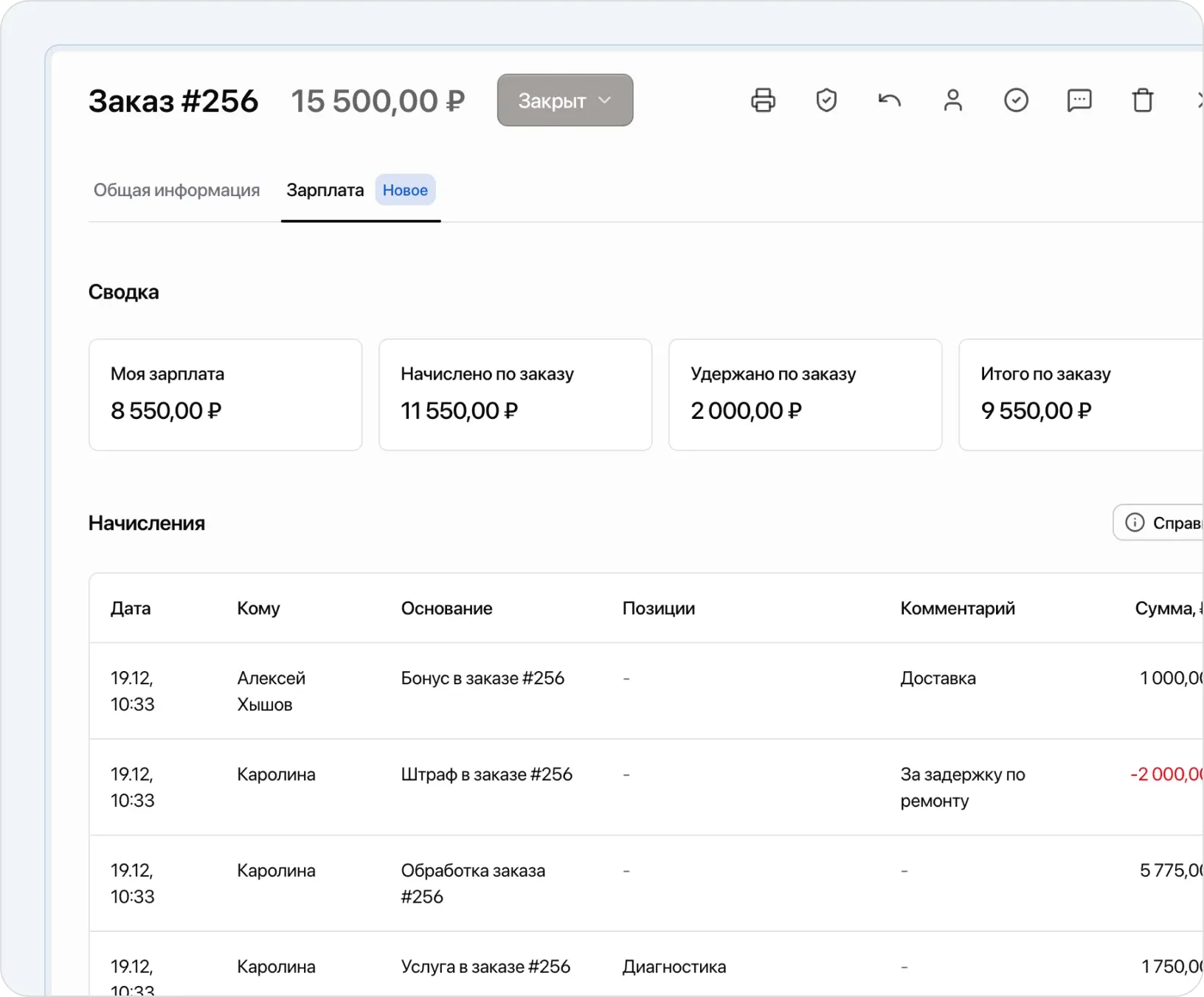Click the circled checkmark status icon

tap(1017, 100)
